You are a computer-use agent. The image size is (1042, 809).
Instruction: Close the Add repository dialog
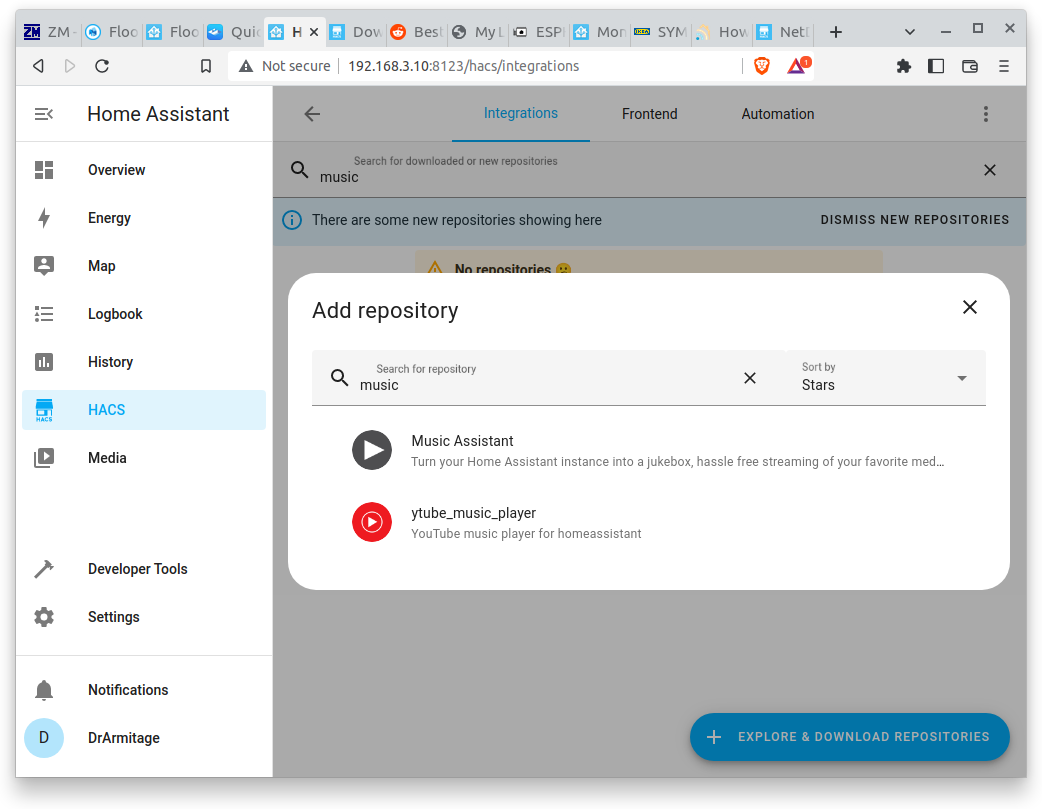point(970,307)
